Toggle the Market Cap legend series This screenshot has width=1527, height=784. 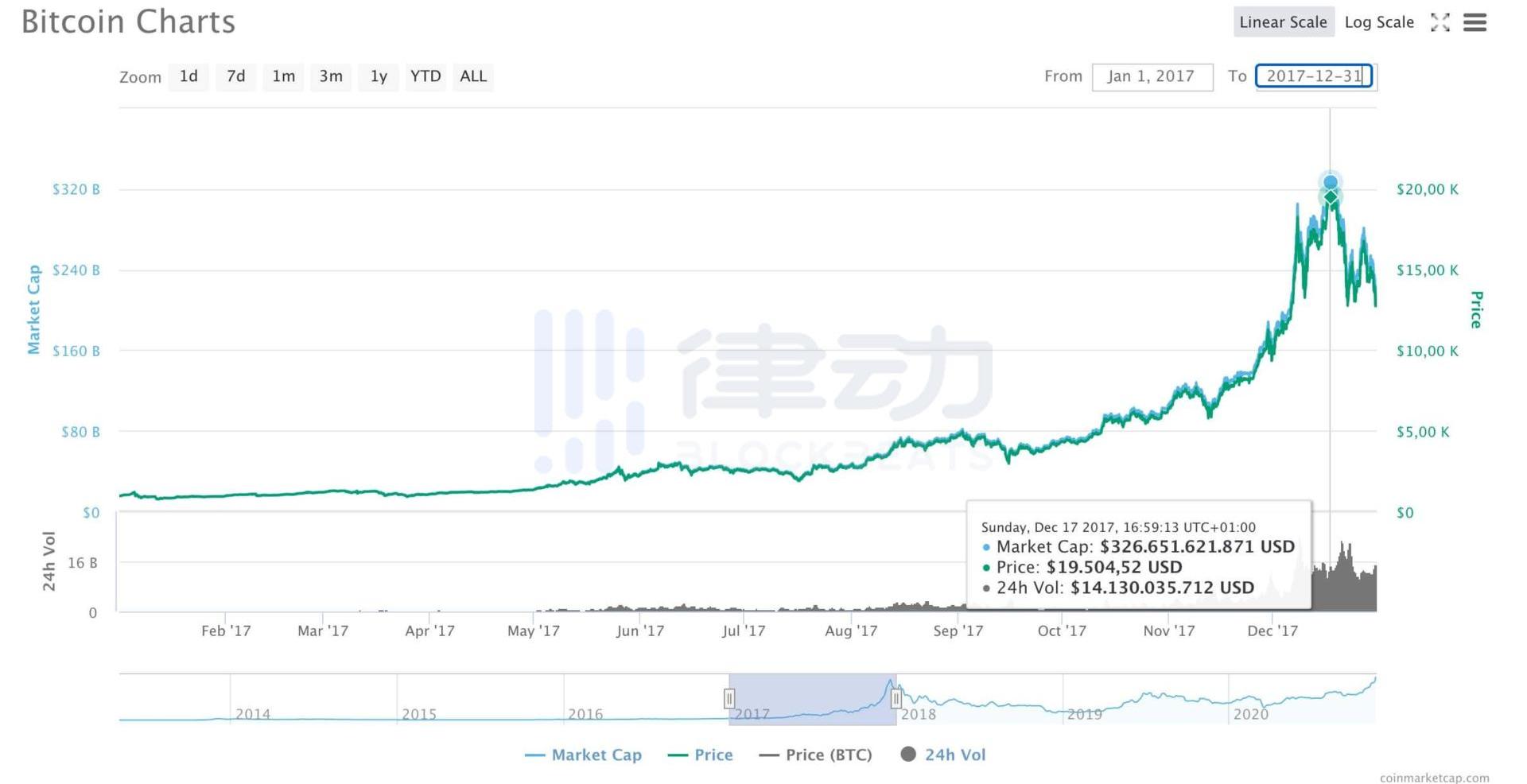[x=585, y=755]
